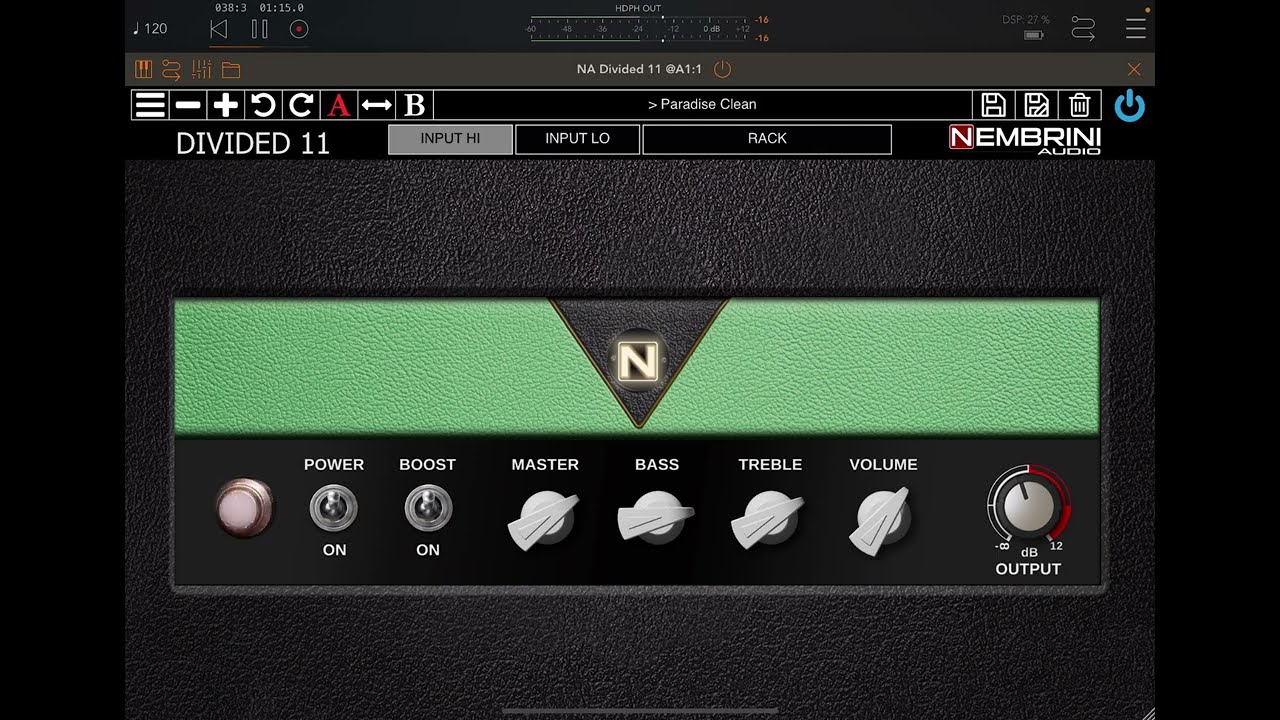Click the battery status icon

click(x=1034, y=35)
